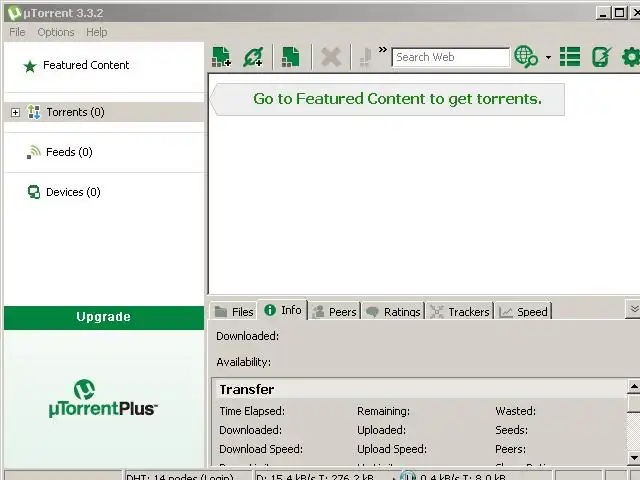This screenshot has width=640, height=480.
Task: Switch to the Trackers tab
Action: [460, 311]
